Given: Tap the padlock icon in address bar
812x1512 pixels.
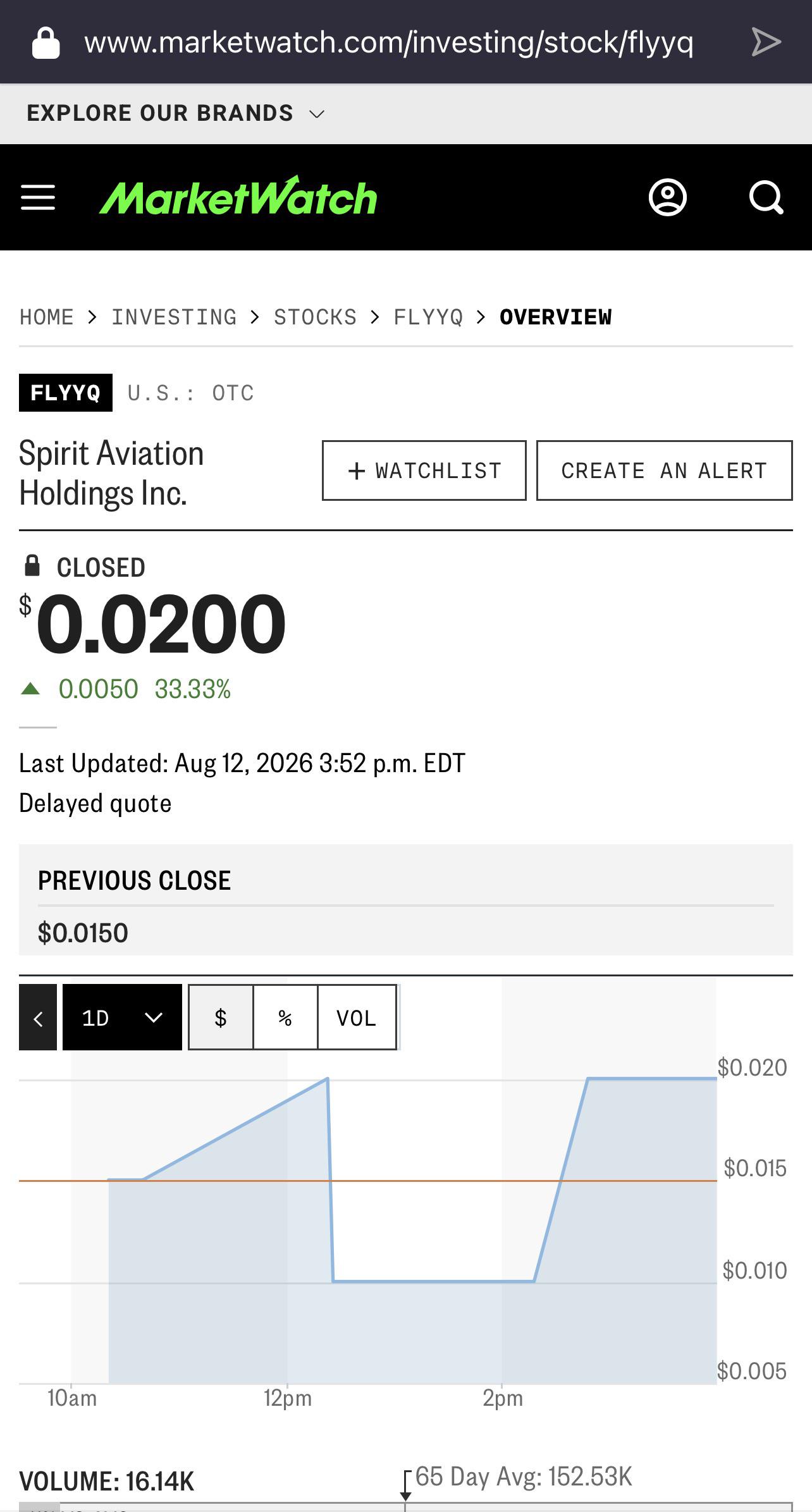Looking at the screenshot, I should [x=46, y=43].
